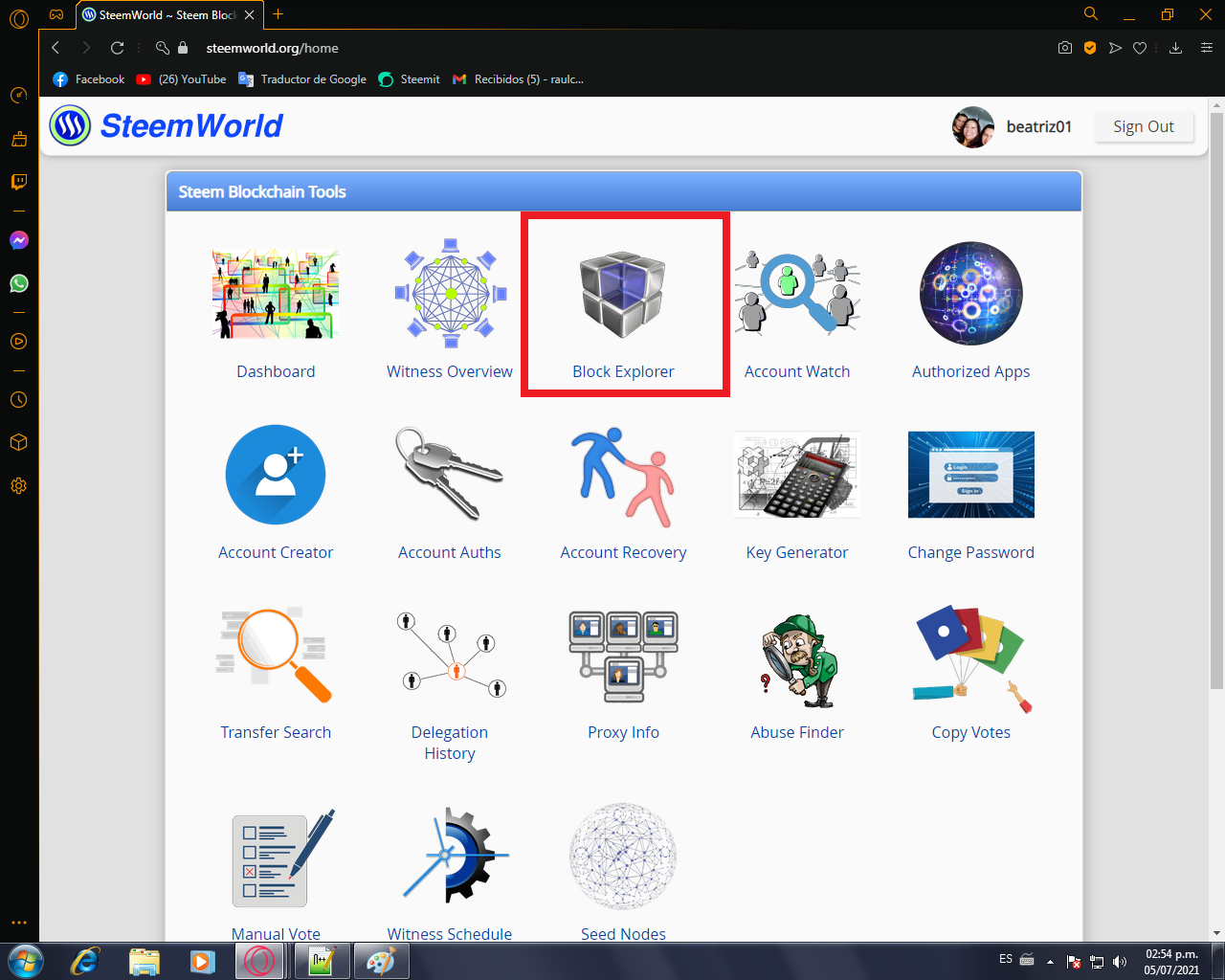Screen dimensions: 1225x980
Task: Open the ad blocker shield icon
Action: coord(1089,48)
